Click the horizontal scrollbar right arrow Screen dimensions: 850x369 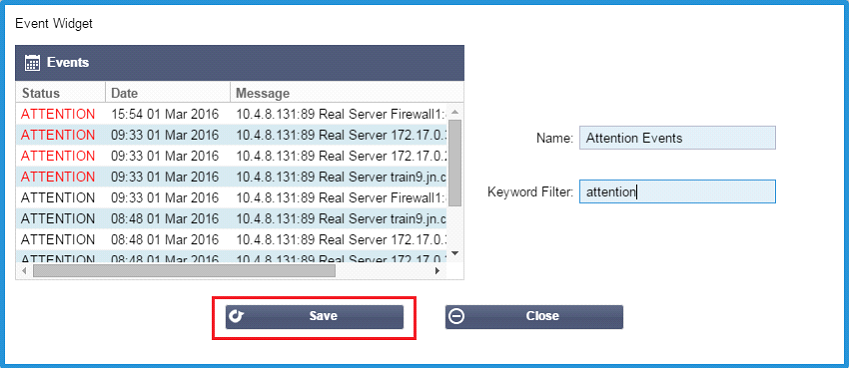point(437,270)
